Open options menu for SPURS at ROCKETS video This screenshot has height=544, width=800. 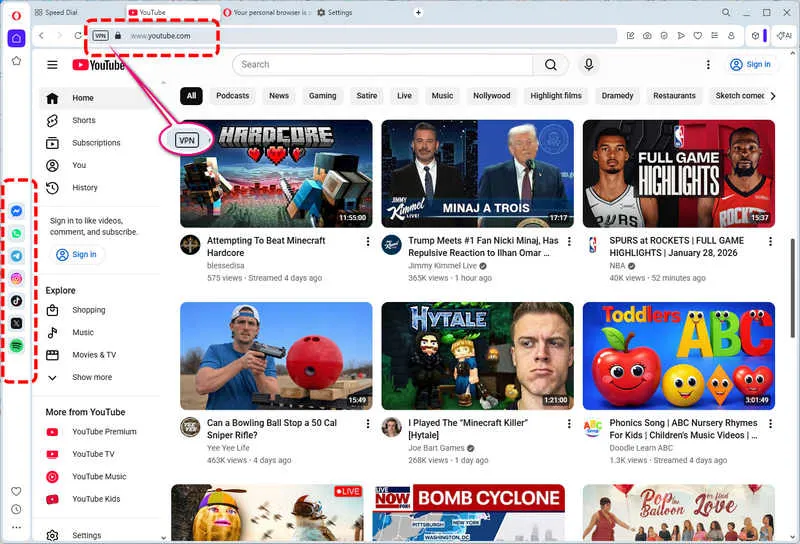coord(770,241)
